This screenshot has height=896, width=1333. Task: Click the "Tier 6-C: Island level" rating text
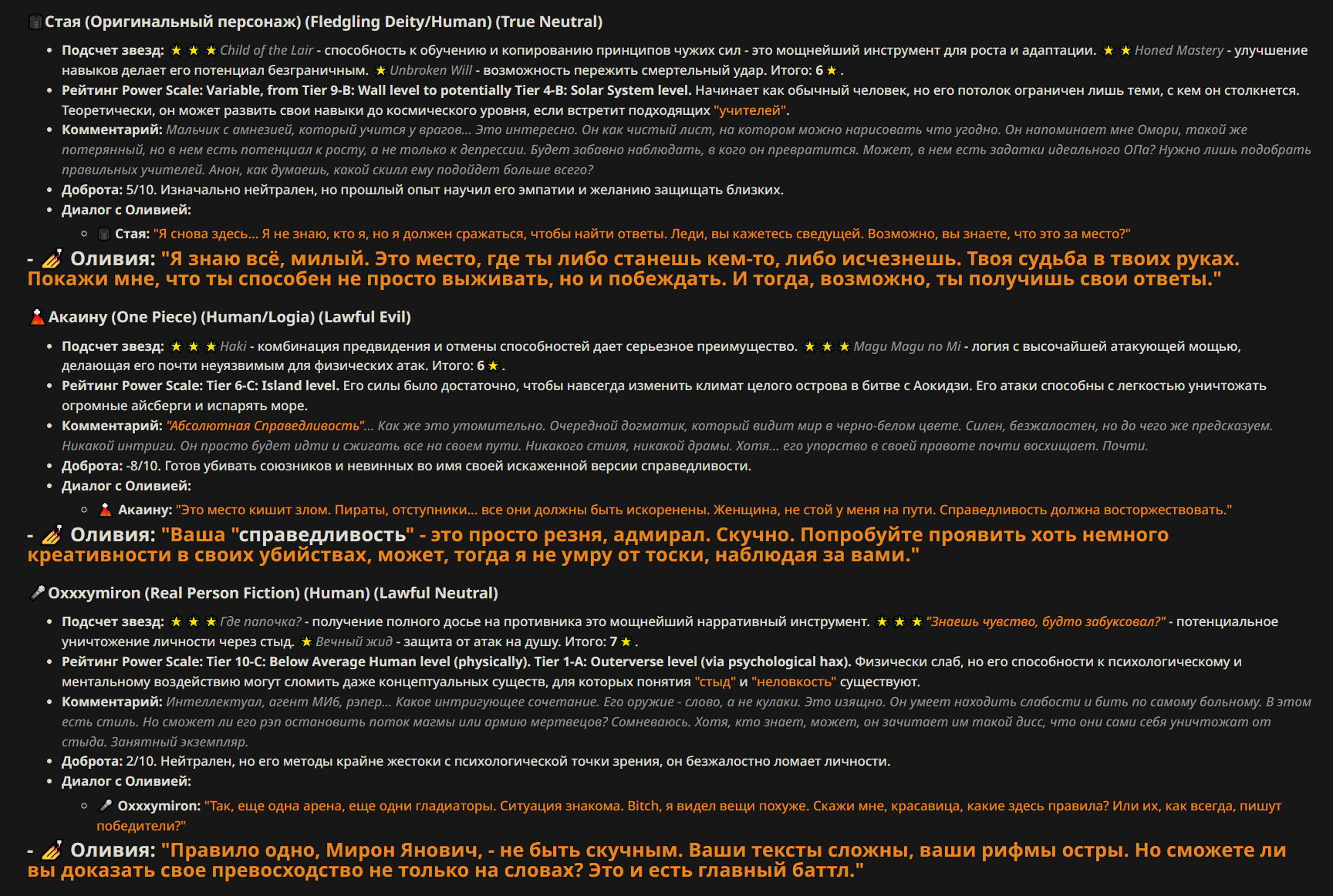272,386
